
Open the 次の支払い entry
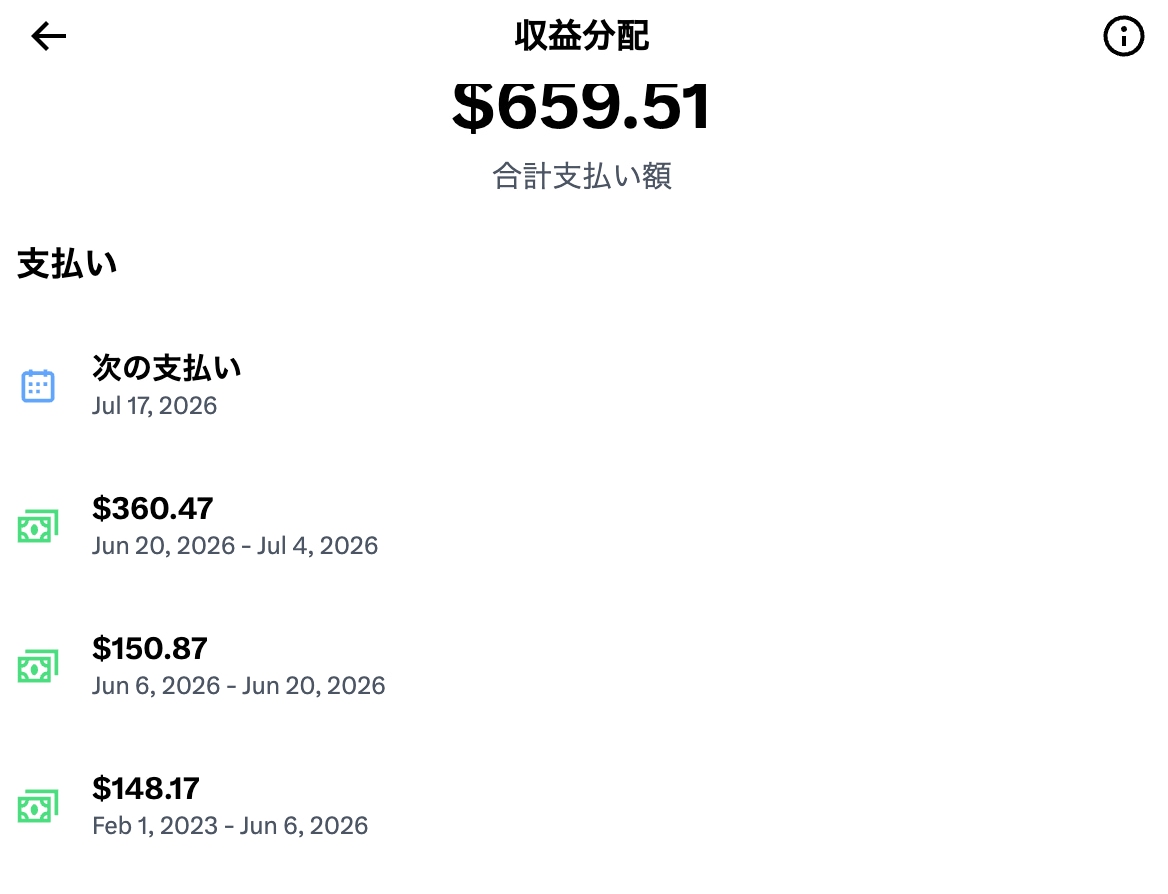point(167,367)
